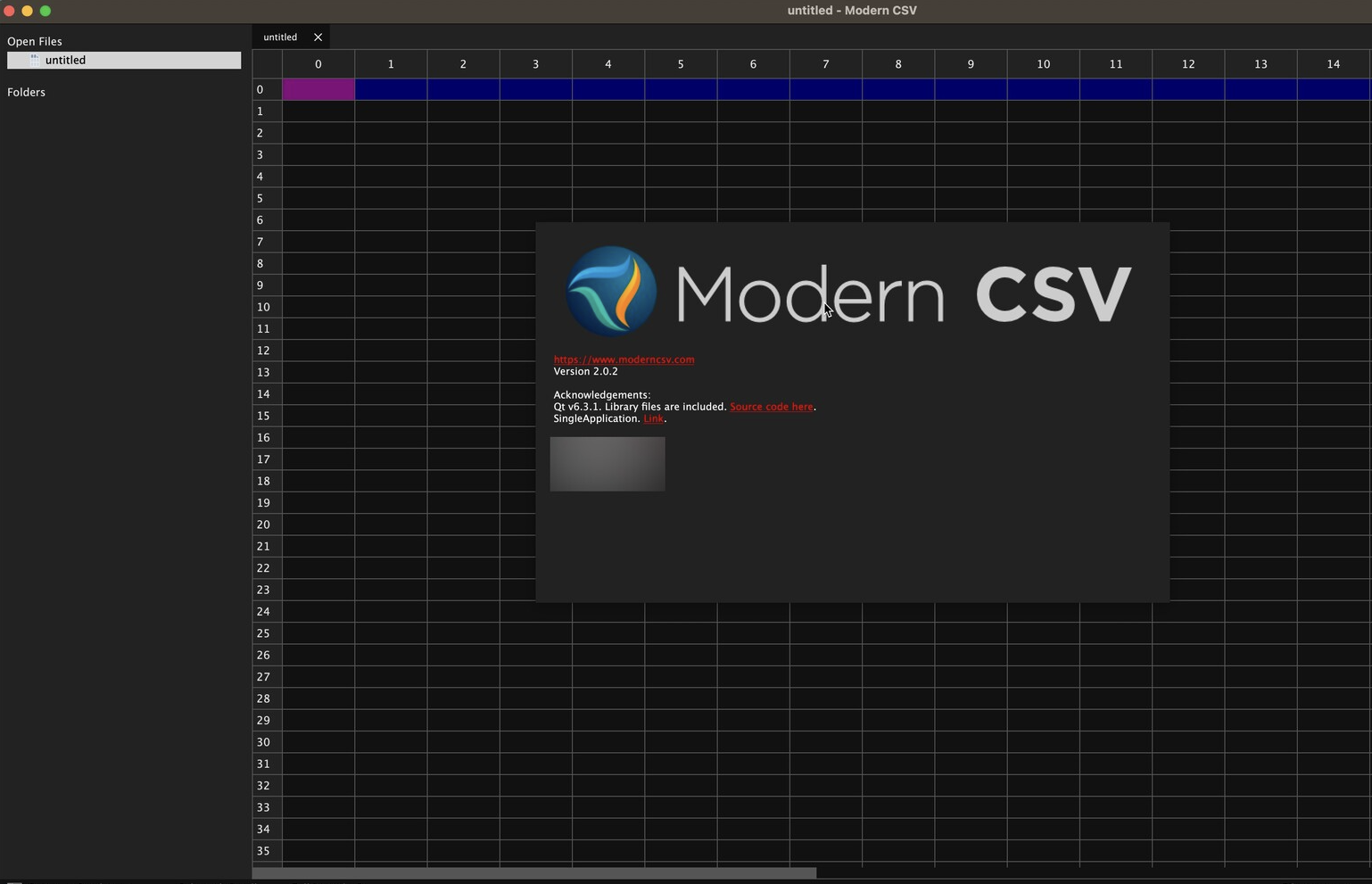Open the https://www.moderncsv.com link
Image resolution: width=1372 pixels, height=884 pixels.
tap(623, 359)
